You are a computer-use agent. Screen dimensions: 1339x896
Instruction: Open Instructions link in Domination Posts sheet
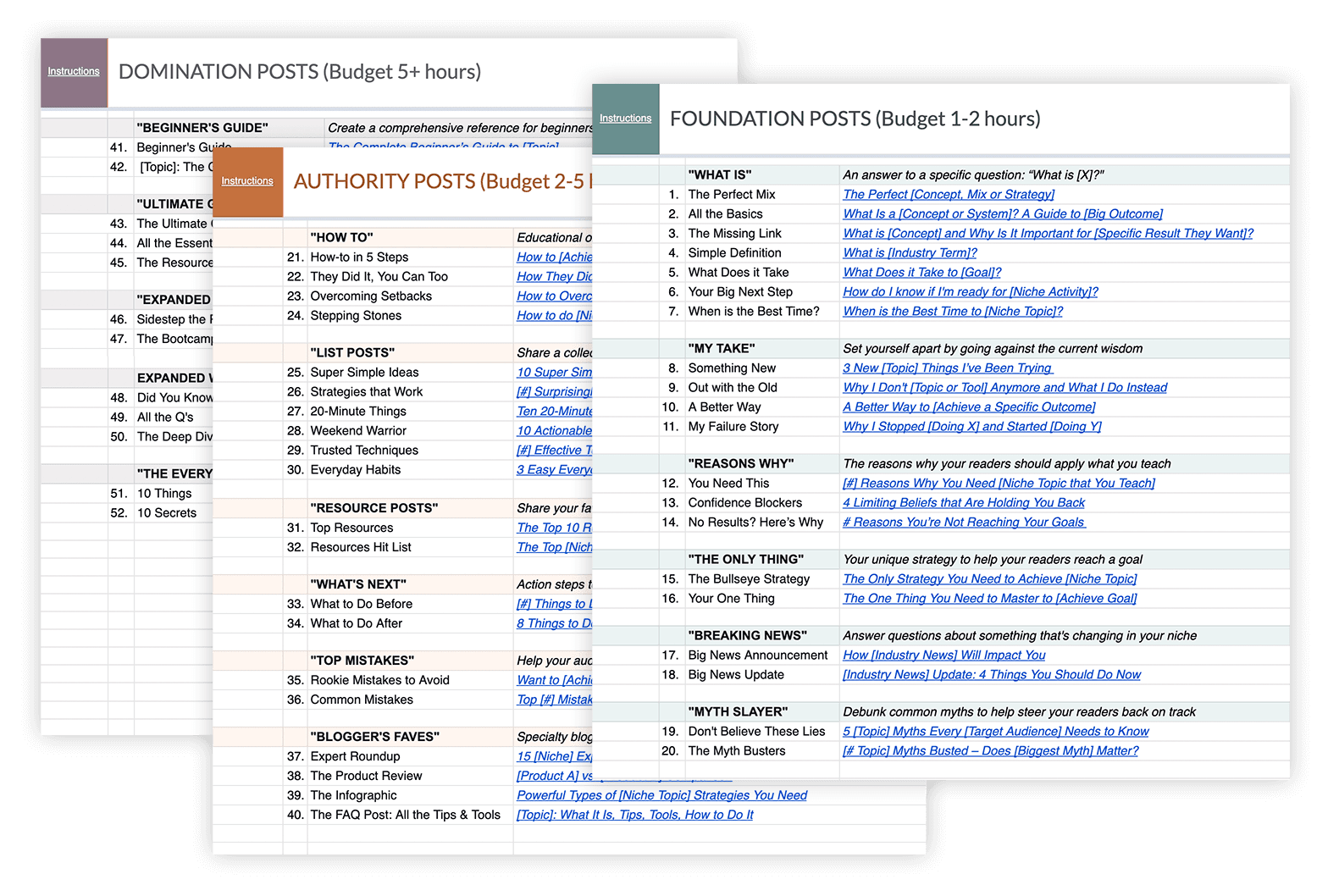[74, 71]
